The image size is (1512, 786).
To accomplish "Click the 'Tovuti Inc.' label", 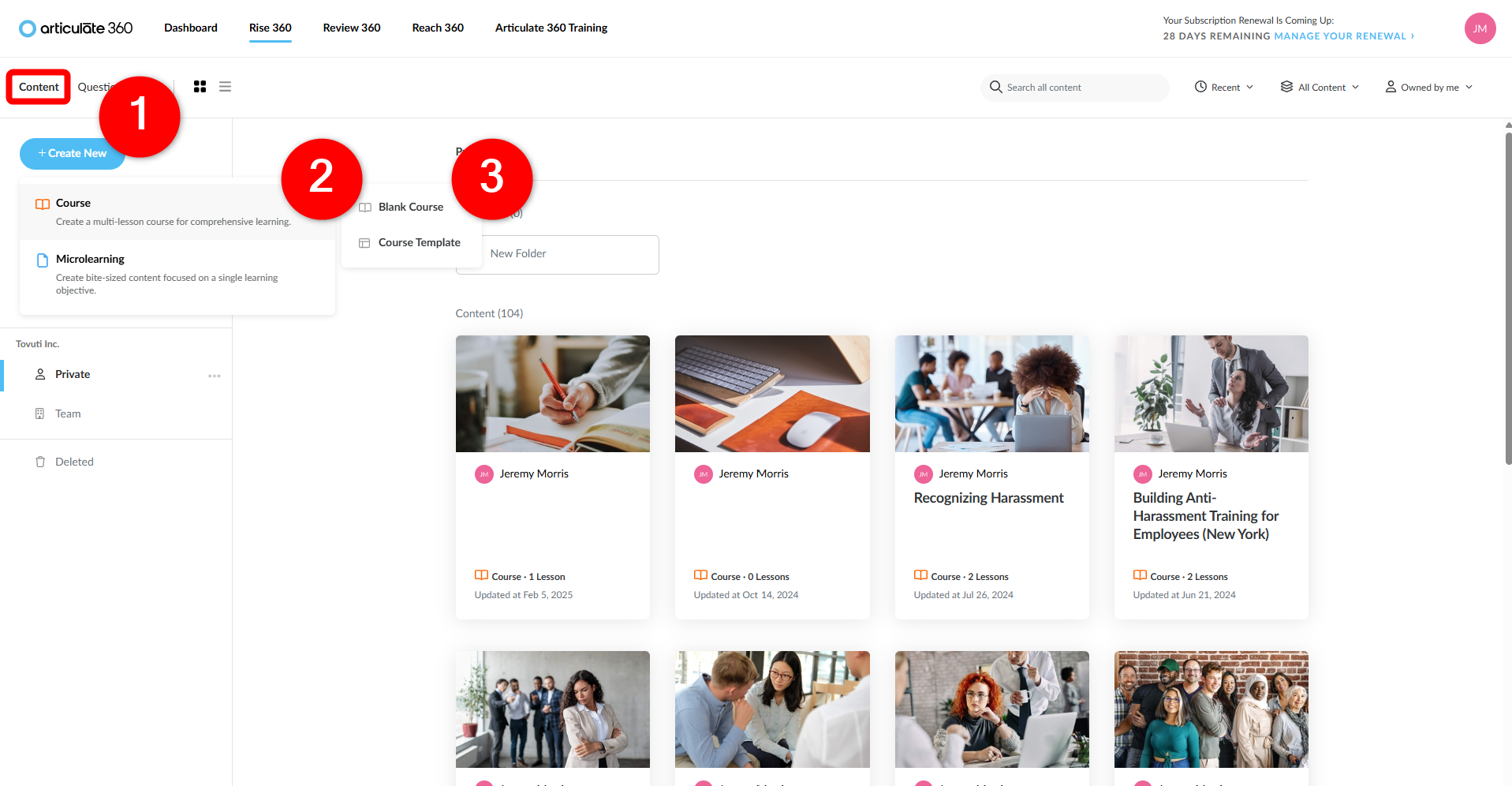I will [x=38, y=344].
